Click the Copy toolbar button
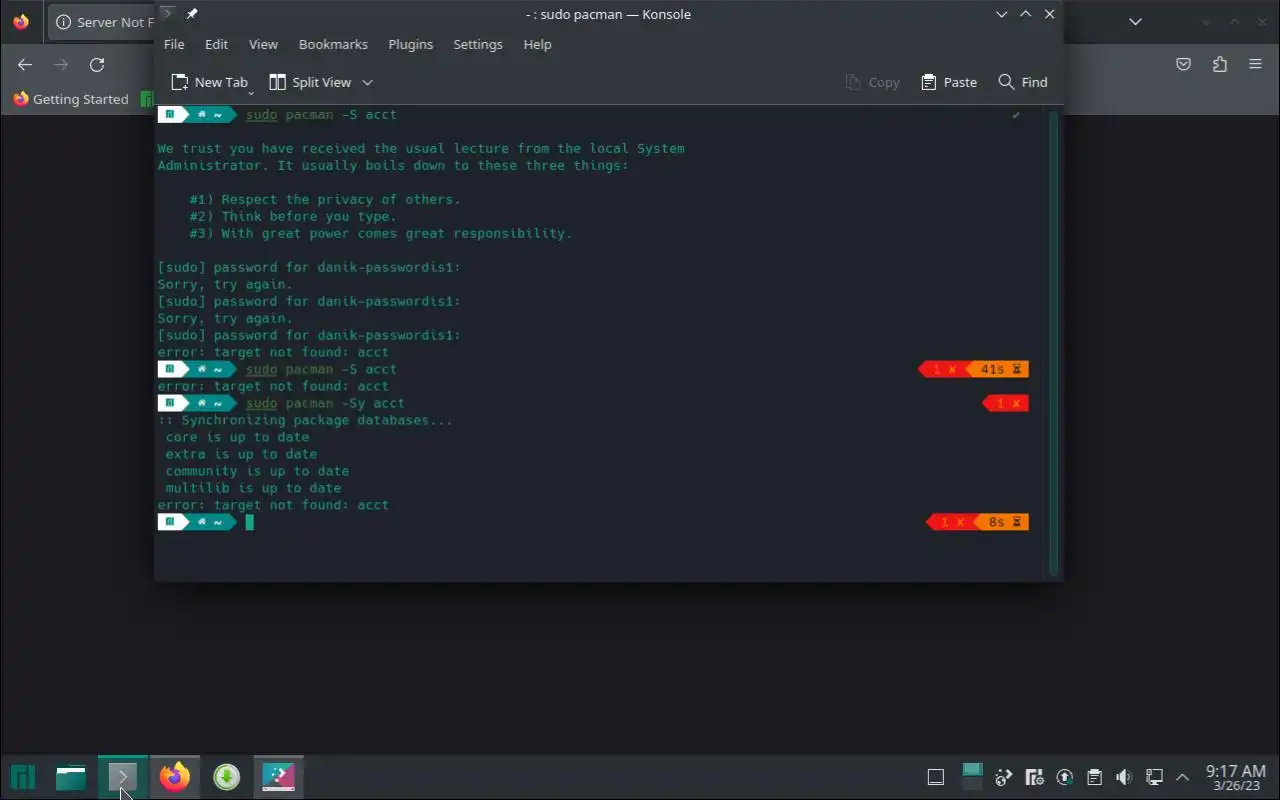This screenshot has width=1280, height=800. point(872,82)
